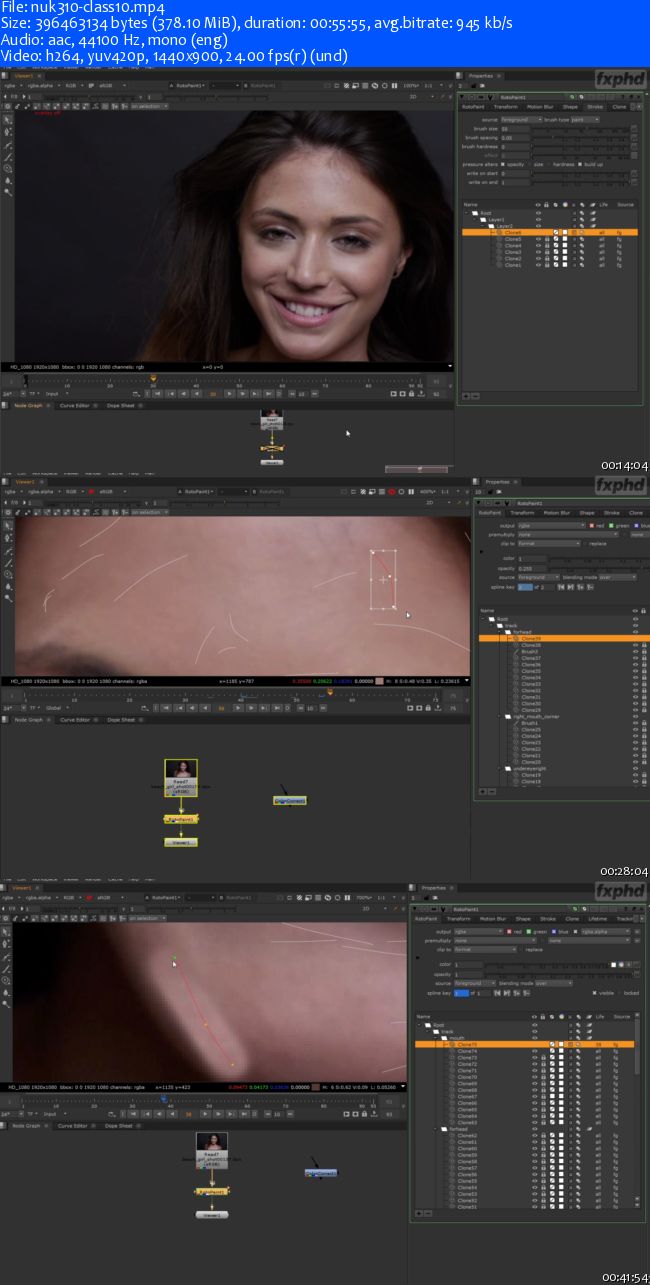Click brush size value field in 00:14:04 frame
The width and height of the screenshot is (650, 1285).
coord(515,129)
